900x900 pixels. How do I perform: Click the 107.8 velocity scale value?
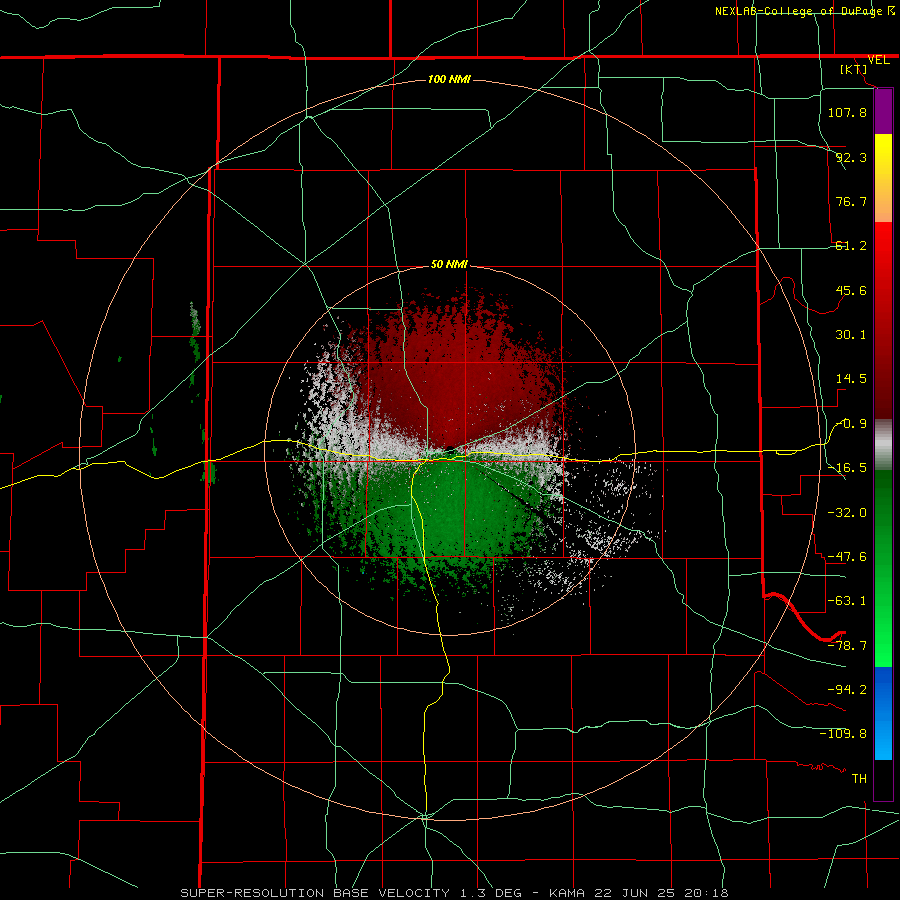pyautogui.click(x=847, y=112)
